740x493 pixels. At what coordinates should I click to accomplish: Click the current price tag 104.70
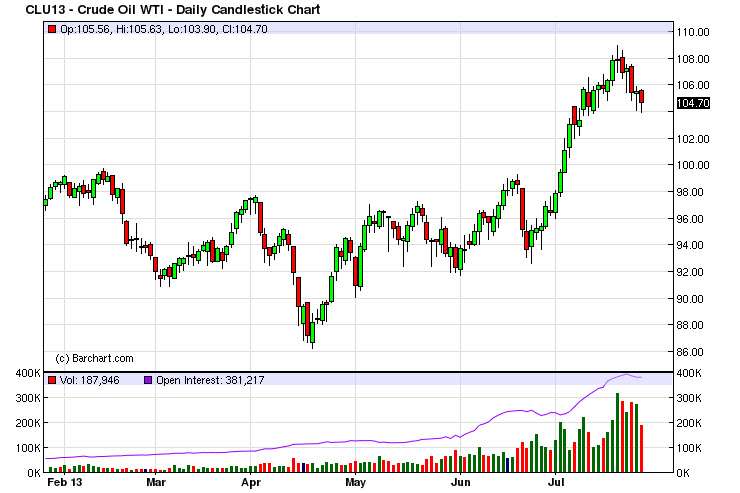pyautogui.click(x=693, y=103)
